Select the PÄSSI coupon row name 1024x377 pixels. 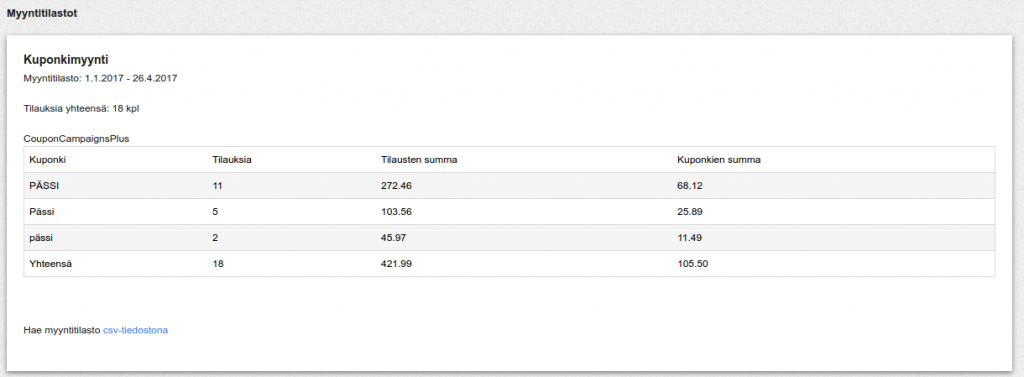pos(44,186)
